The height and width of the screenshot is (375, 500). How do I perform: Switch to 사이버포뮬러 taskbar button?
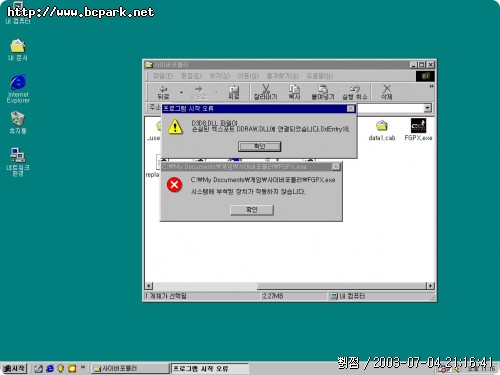tap(130, 368)
